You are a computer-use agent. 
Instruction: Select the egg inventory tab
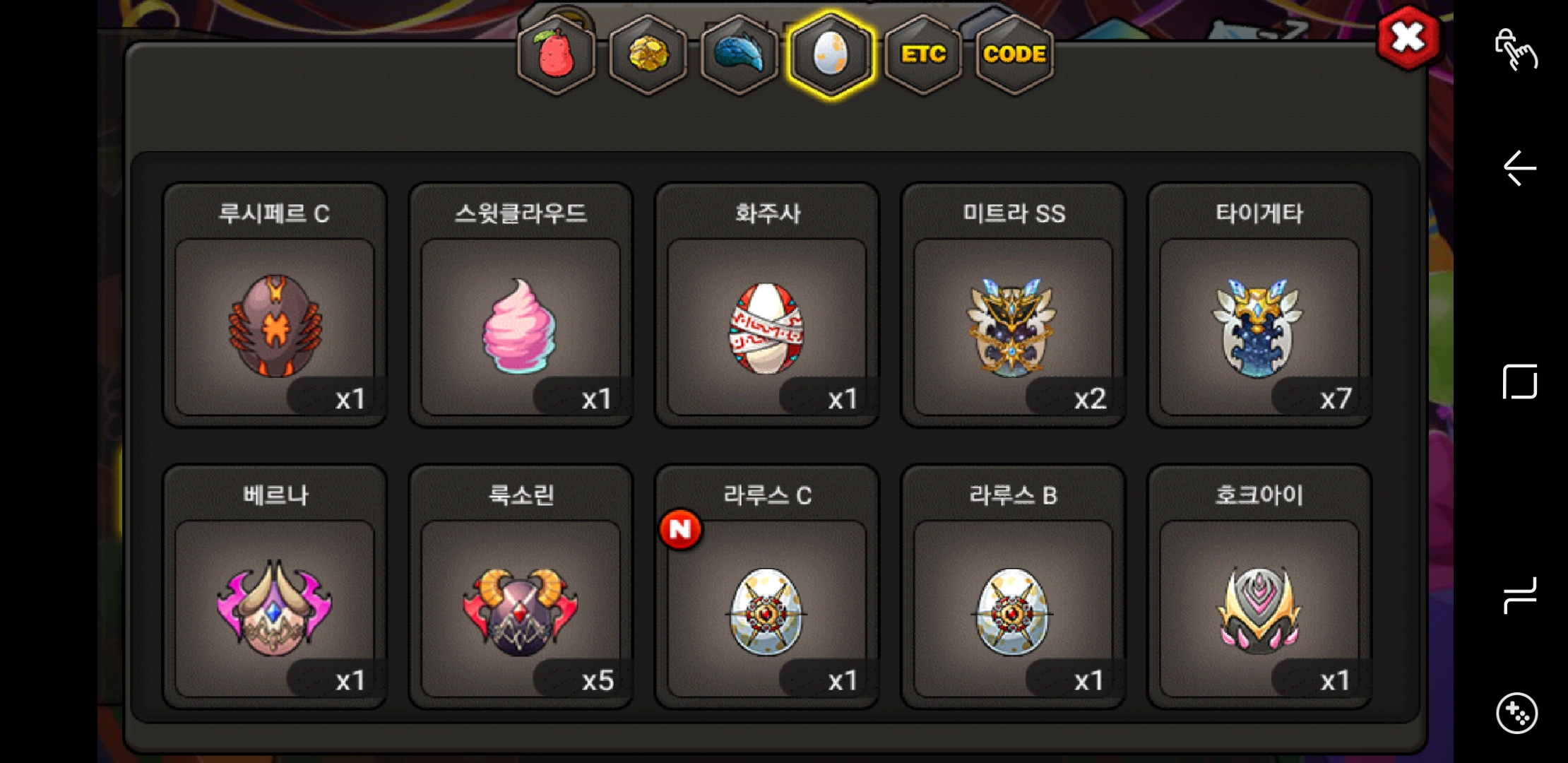point(831,54)
